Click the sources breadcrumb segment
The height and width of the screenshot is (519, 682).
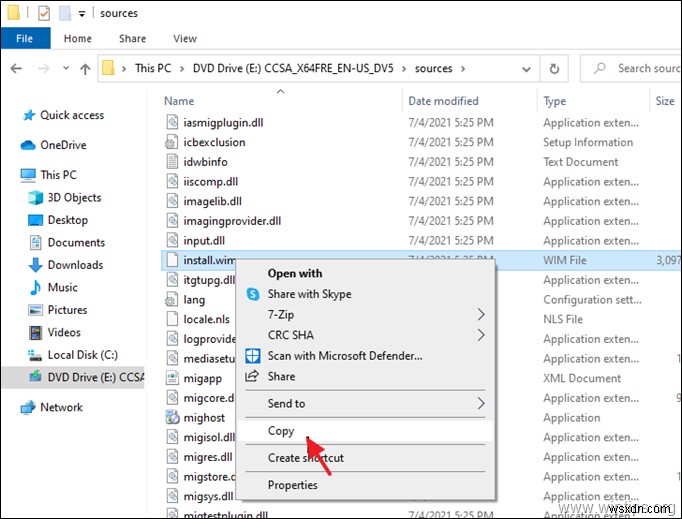pos(433,68)
